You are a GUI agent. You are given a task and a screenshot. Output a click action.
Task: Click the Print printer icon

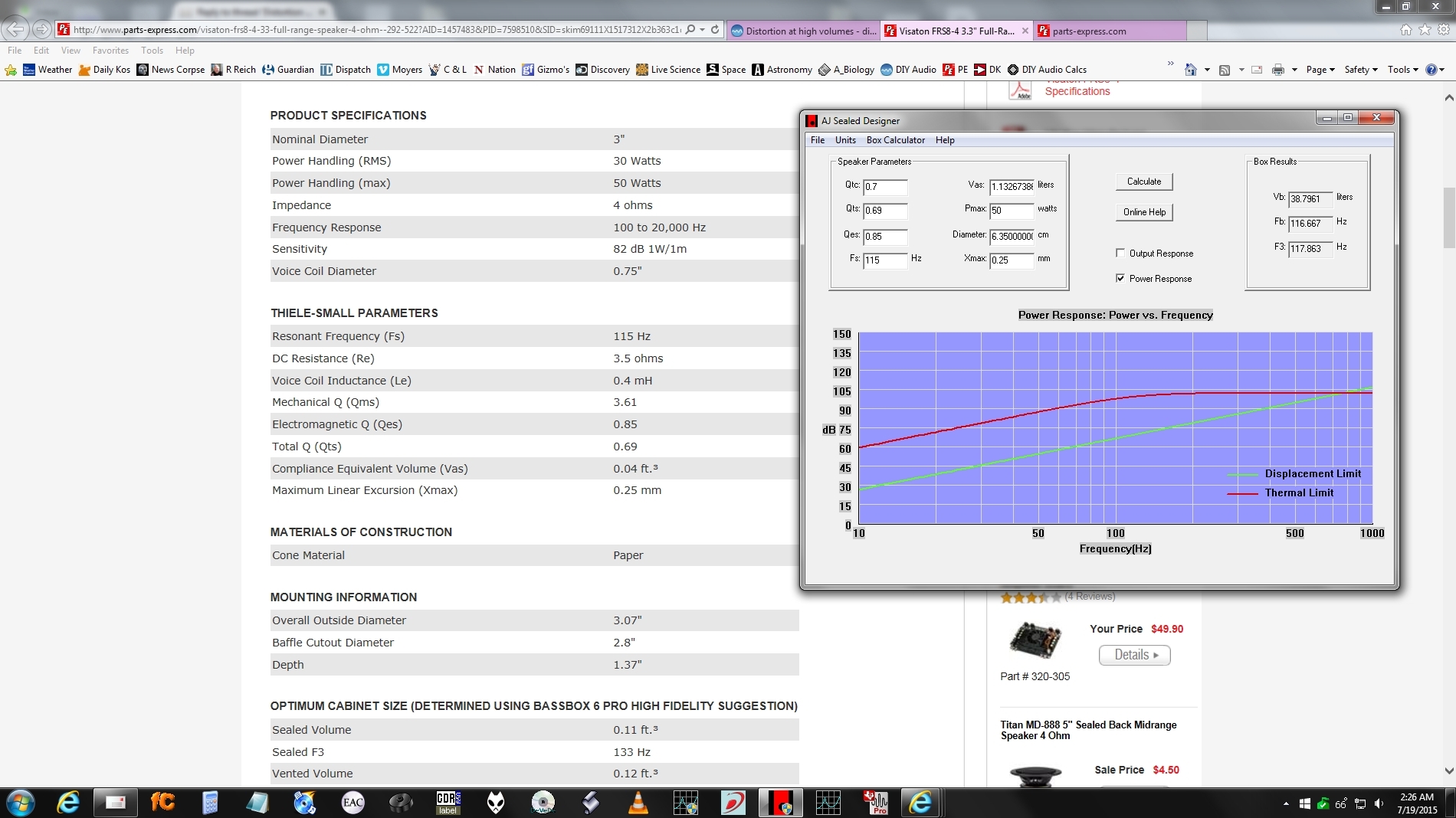(x=1278, y=70)
